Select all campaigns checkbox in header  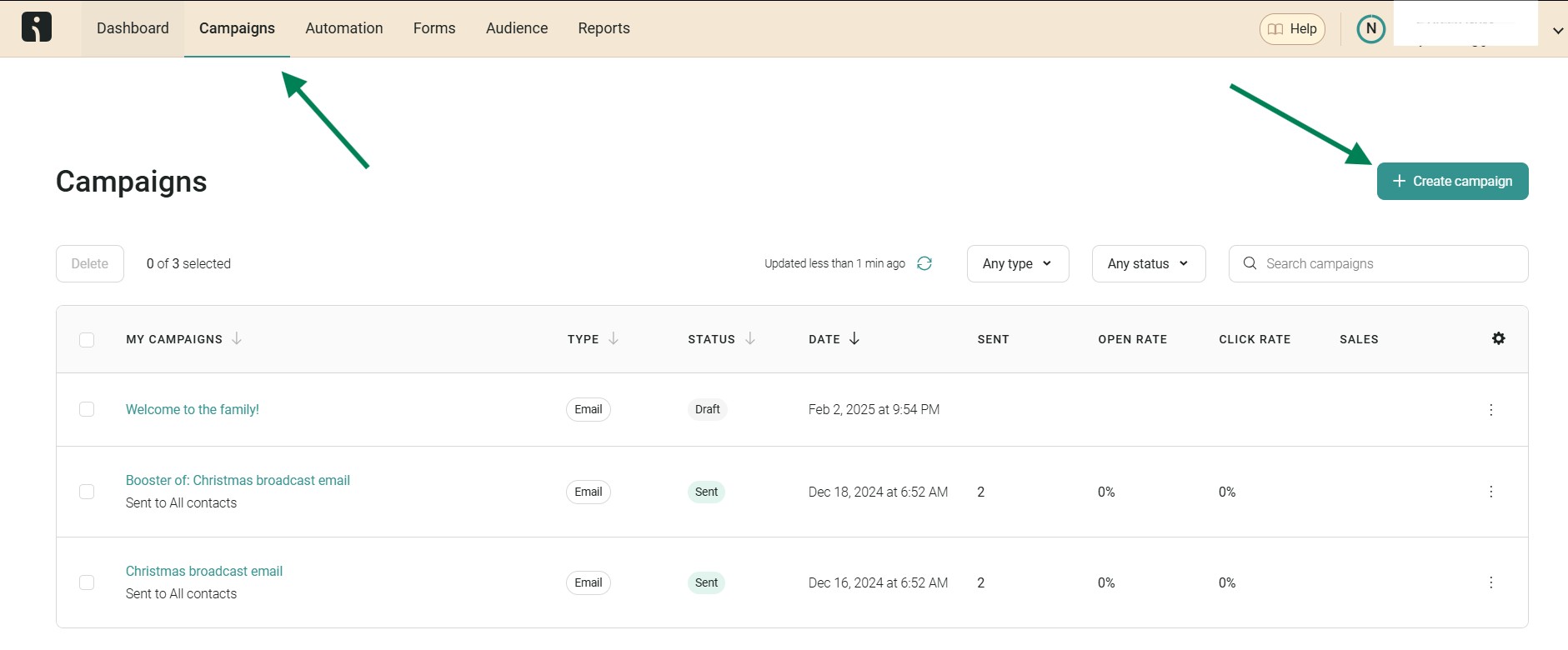click(x=87, y=339)
